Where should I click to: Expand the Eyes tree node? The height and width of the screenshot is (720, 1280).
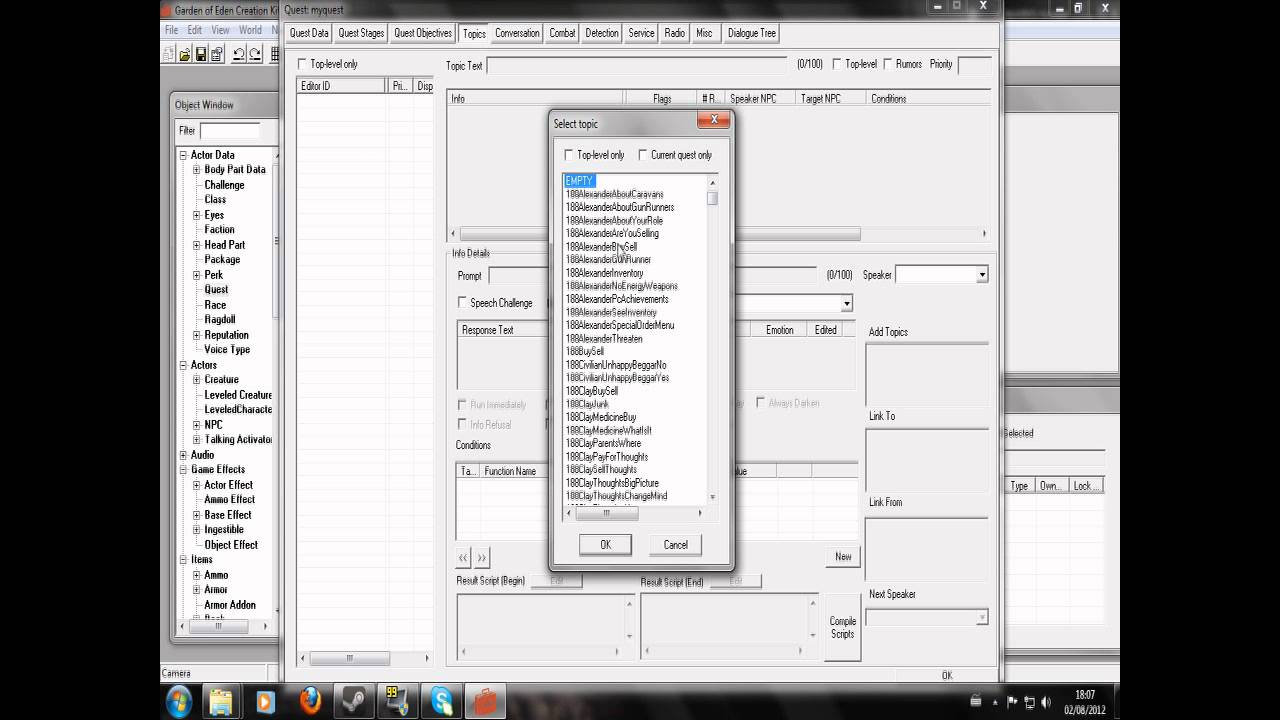[x=197, y=215]
